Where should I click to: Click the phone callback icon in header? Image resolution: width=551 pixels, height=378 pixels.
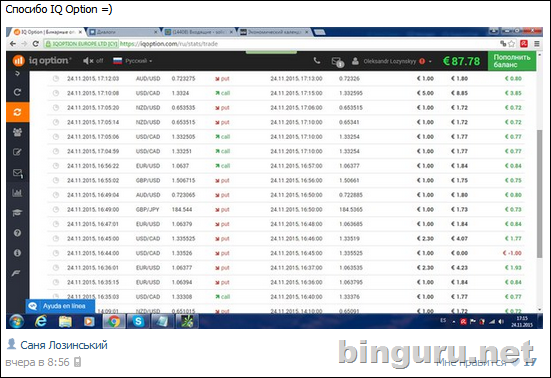pos(317,61)
